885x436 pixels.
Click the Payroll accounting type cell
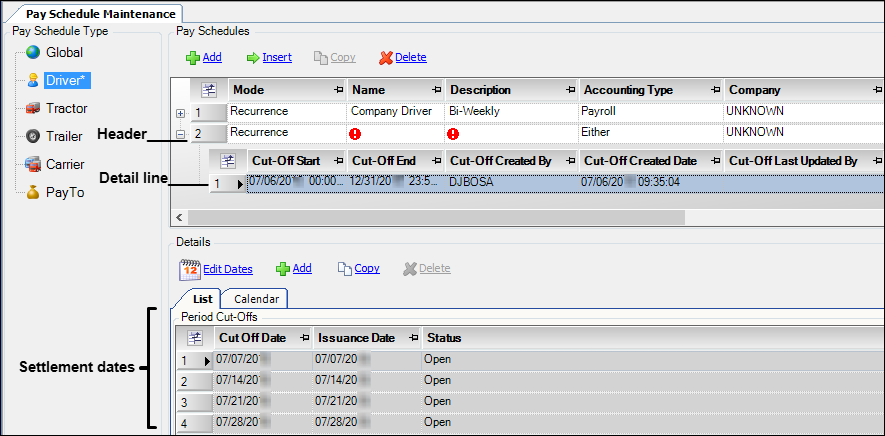pos(651,112)
